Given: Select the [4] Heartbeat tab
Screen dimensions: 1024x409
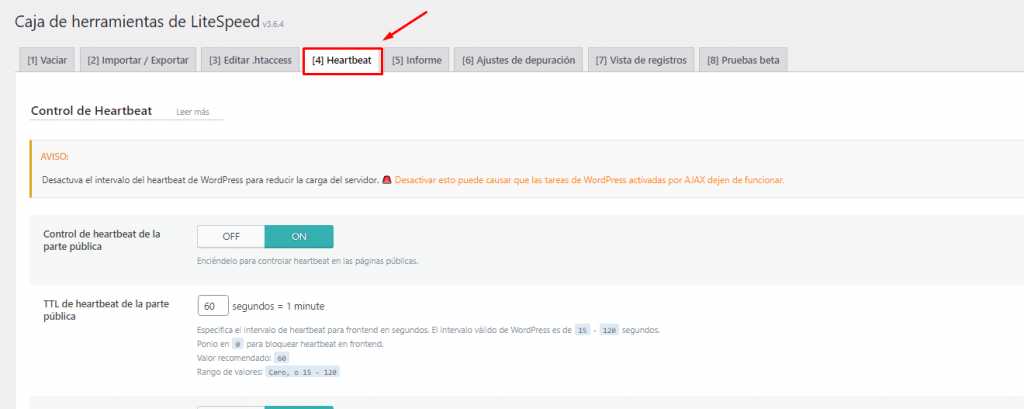Looking at the screenshot, I should [342, 60].
